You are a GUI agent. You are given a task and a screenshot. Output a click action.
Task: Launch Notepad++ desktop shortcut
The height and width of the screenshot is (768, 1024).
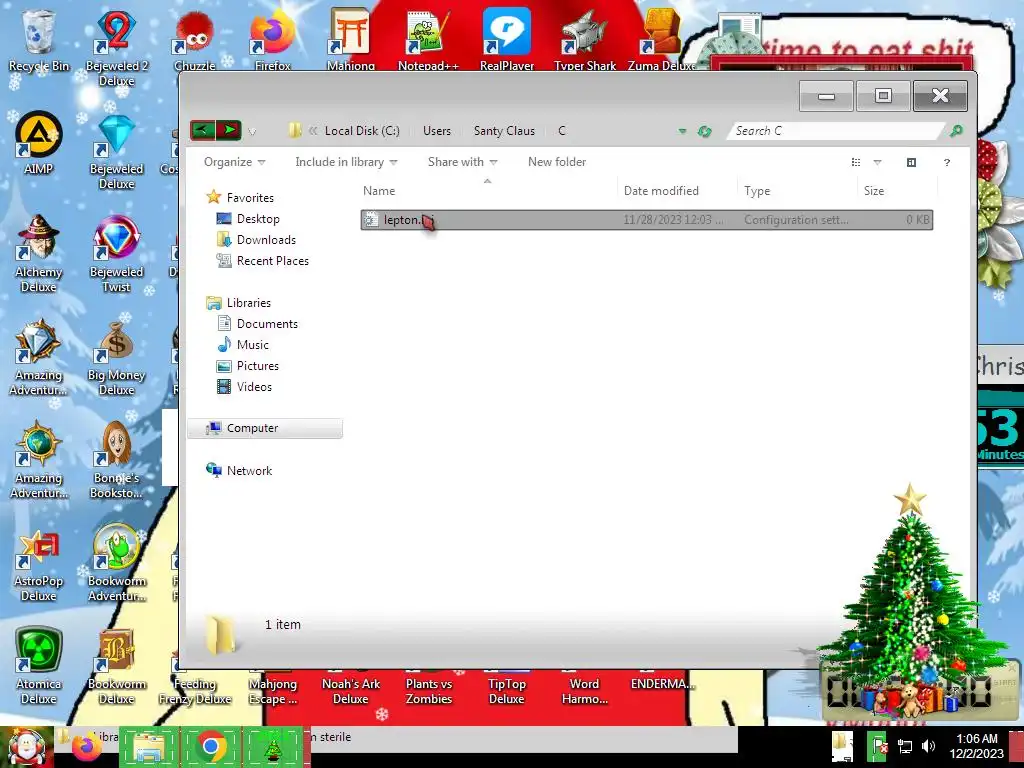pyautogui.click(x=428, y=39)
